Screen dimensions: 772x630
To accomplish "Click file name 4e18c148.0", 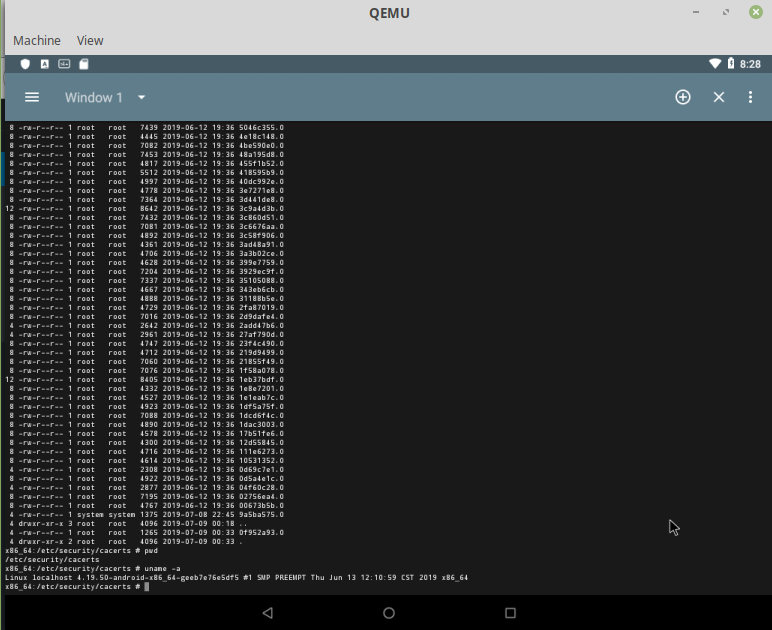I will [261, 136].
